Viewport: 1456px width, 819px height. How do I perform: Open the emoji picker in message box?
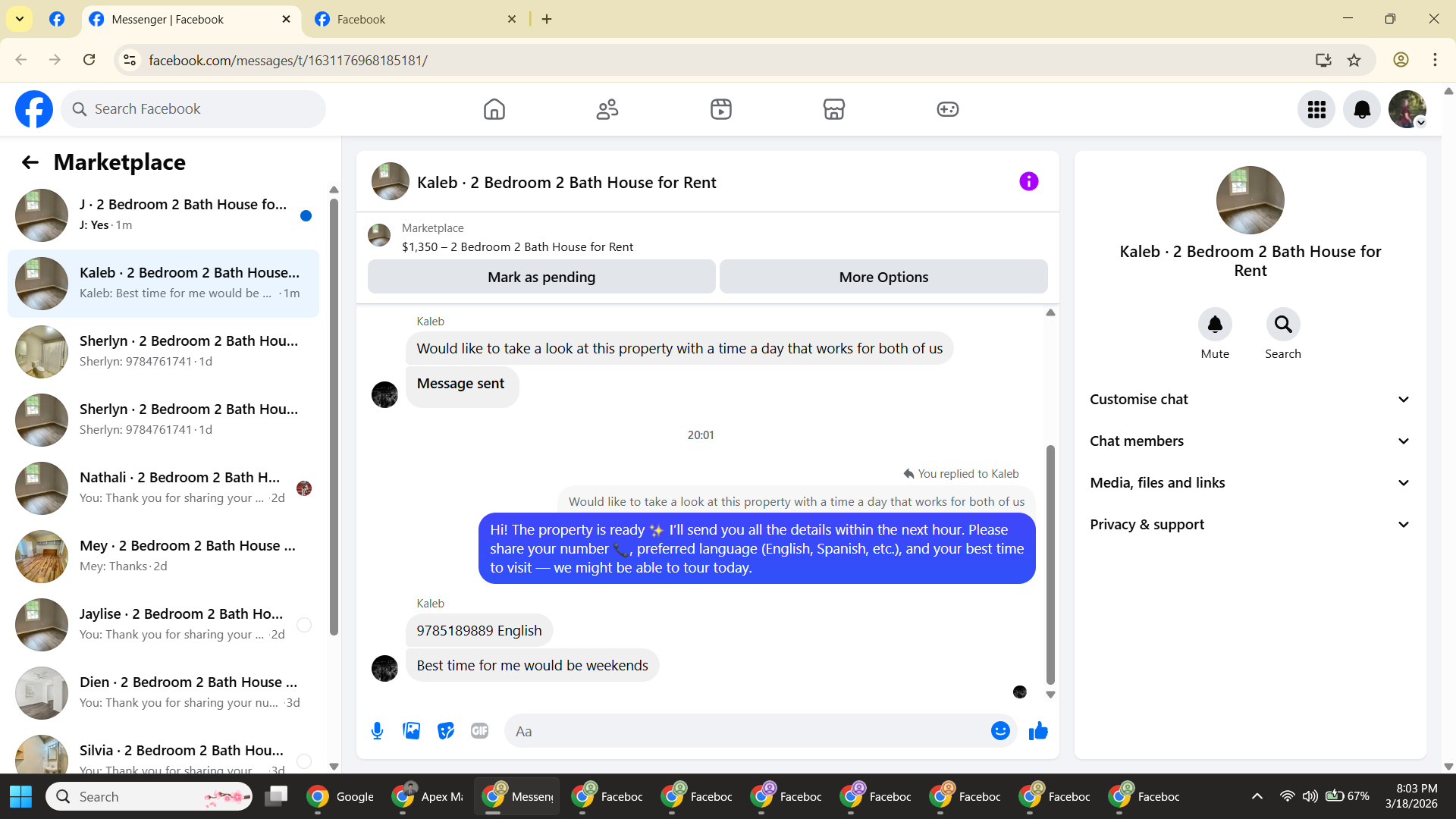(x=1000, y=731)
